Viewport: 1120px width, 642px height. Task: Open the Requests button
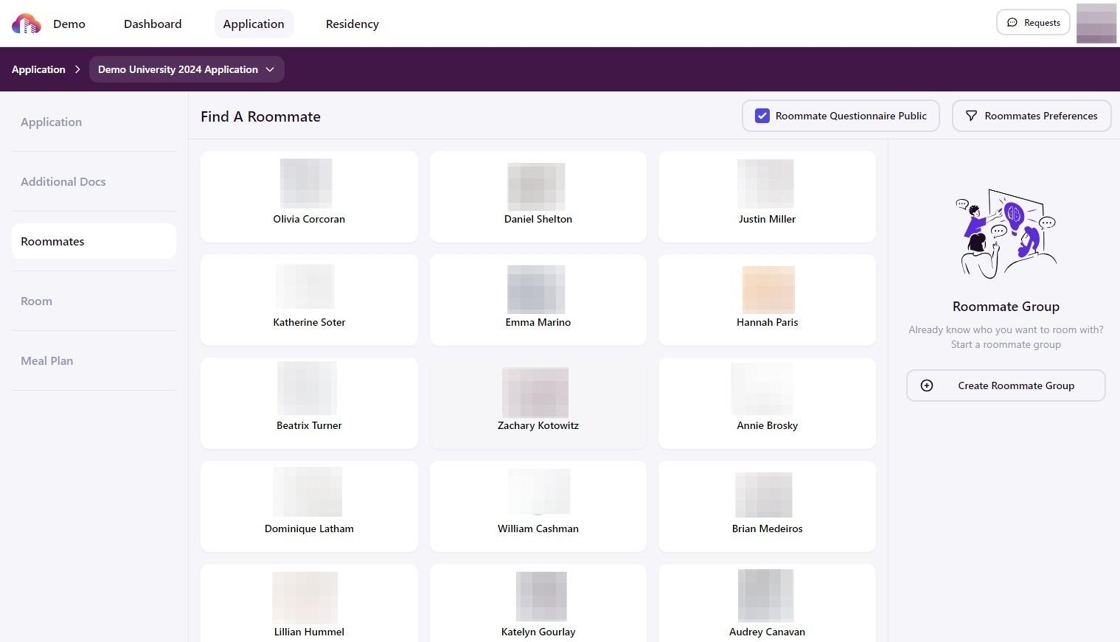tap(1033, 23)
